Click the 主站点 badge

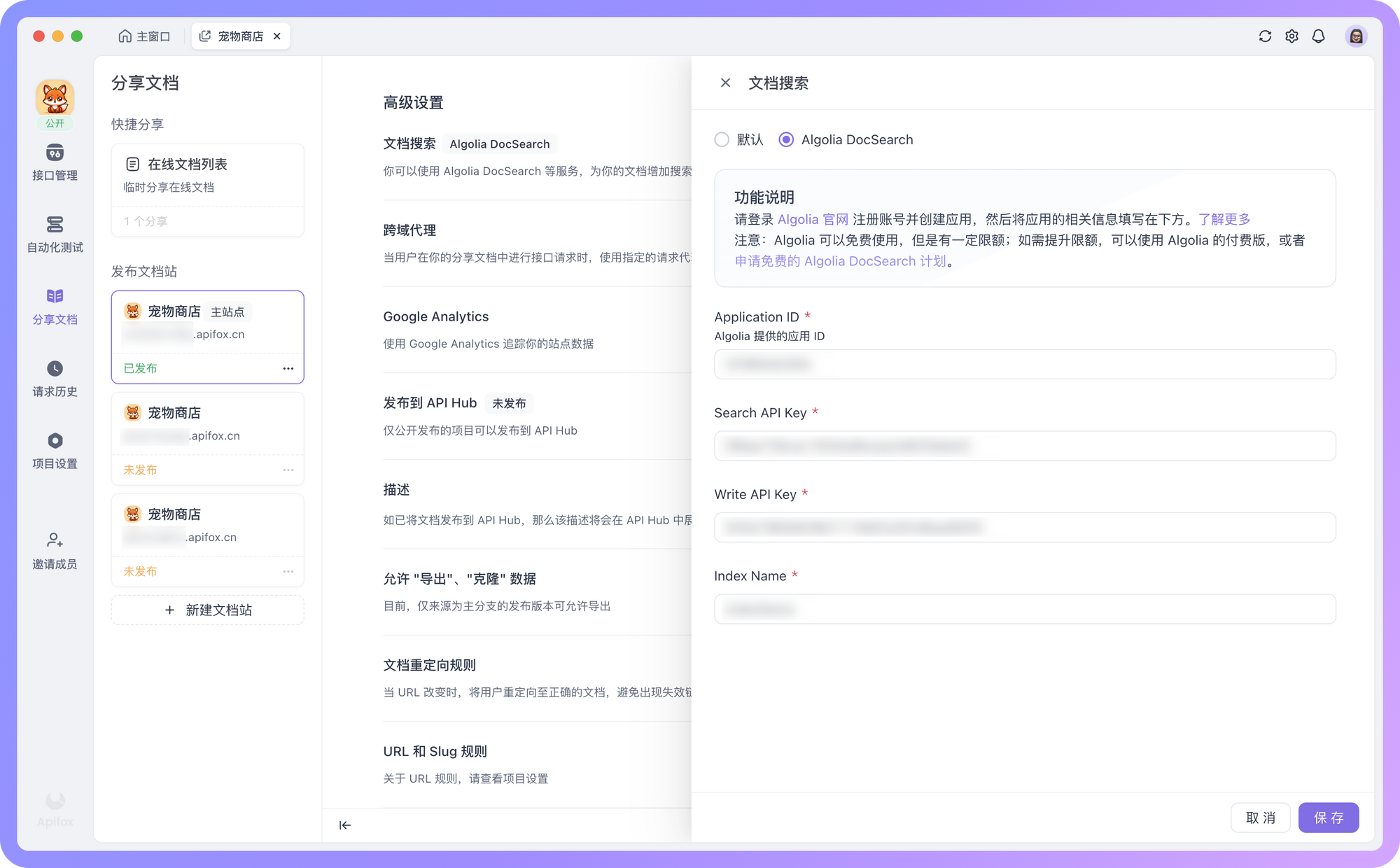tap(227, 311)
